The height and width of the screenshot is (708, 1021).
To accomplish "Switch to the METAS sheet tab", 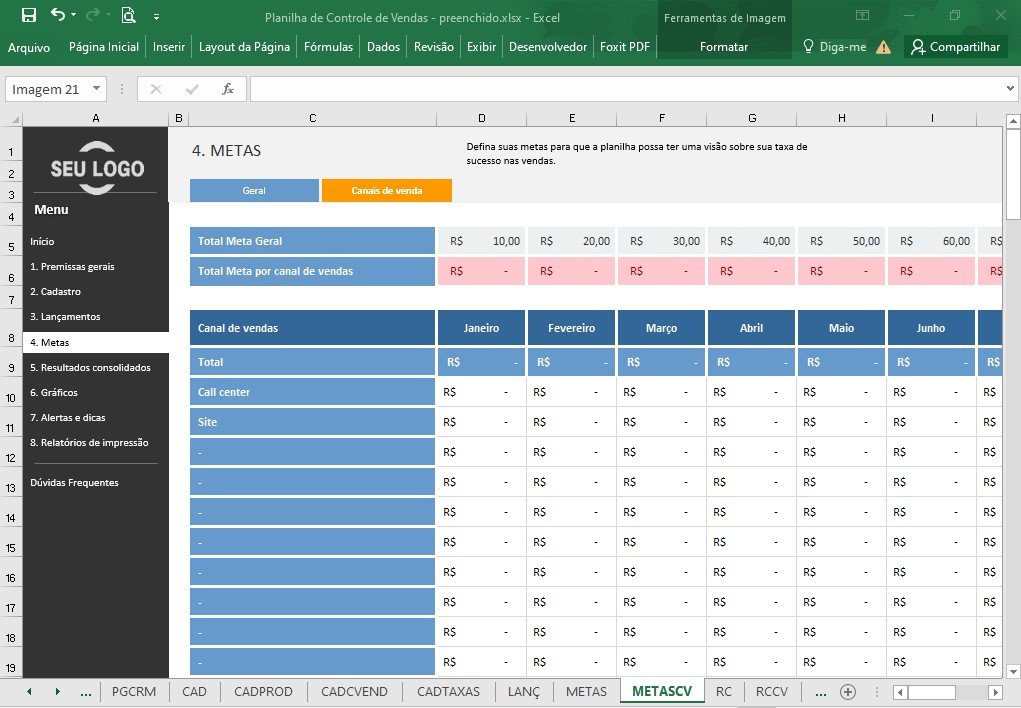I will [586, 692].
